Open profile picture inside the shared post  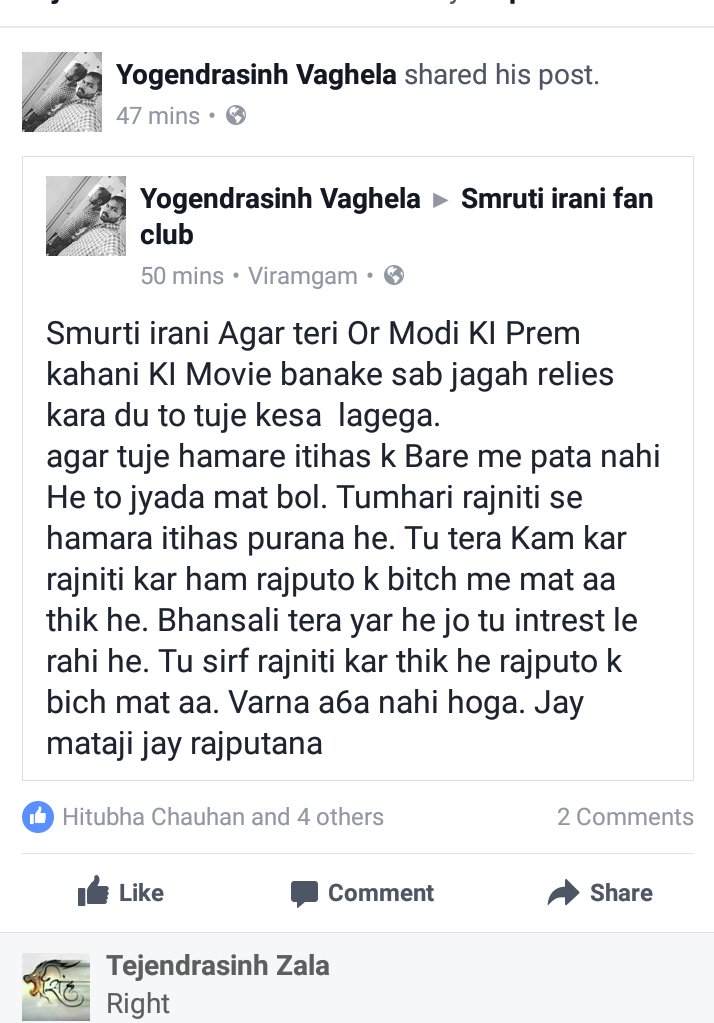point(85,216)
